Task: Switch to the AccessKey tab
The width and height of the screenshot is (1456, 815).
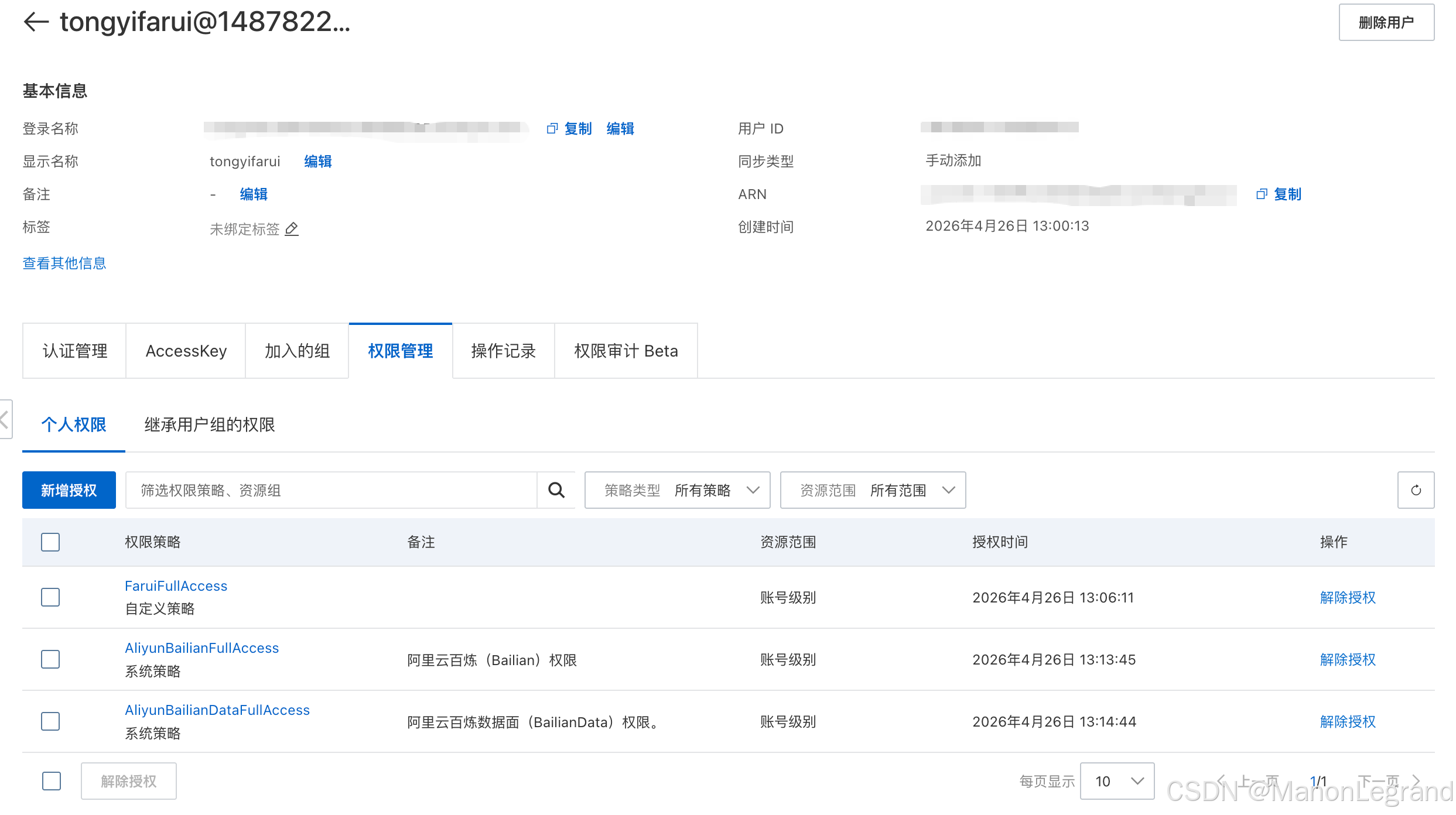Action: 186,351
